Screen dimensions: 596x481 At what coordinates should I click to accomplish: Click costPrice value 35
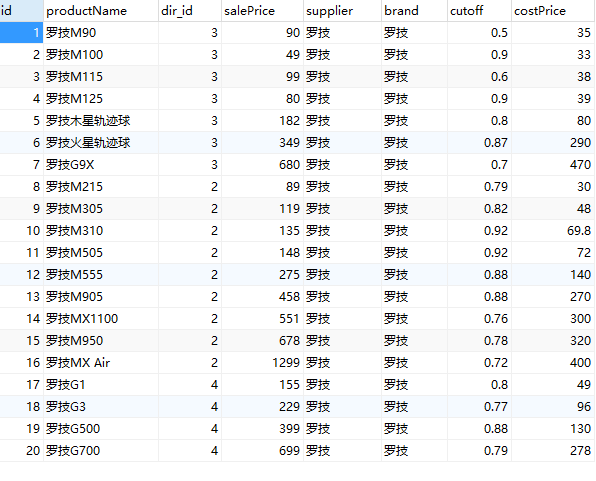(584, 33)
